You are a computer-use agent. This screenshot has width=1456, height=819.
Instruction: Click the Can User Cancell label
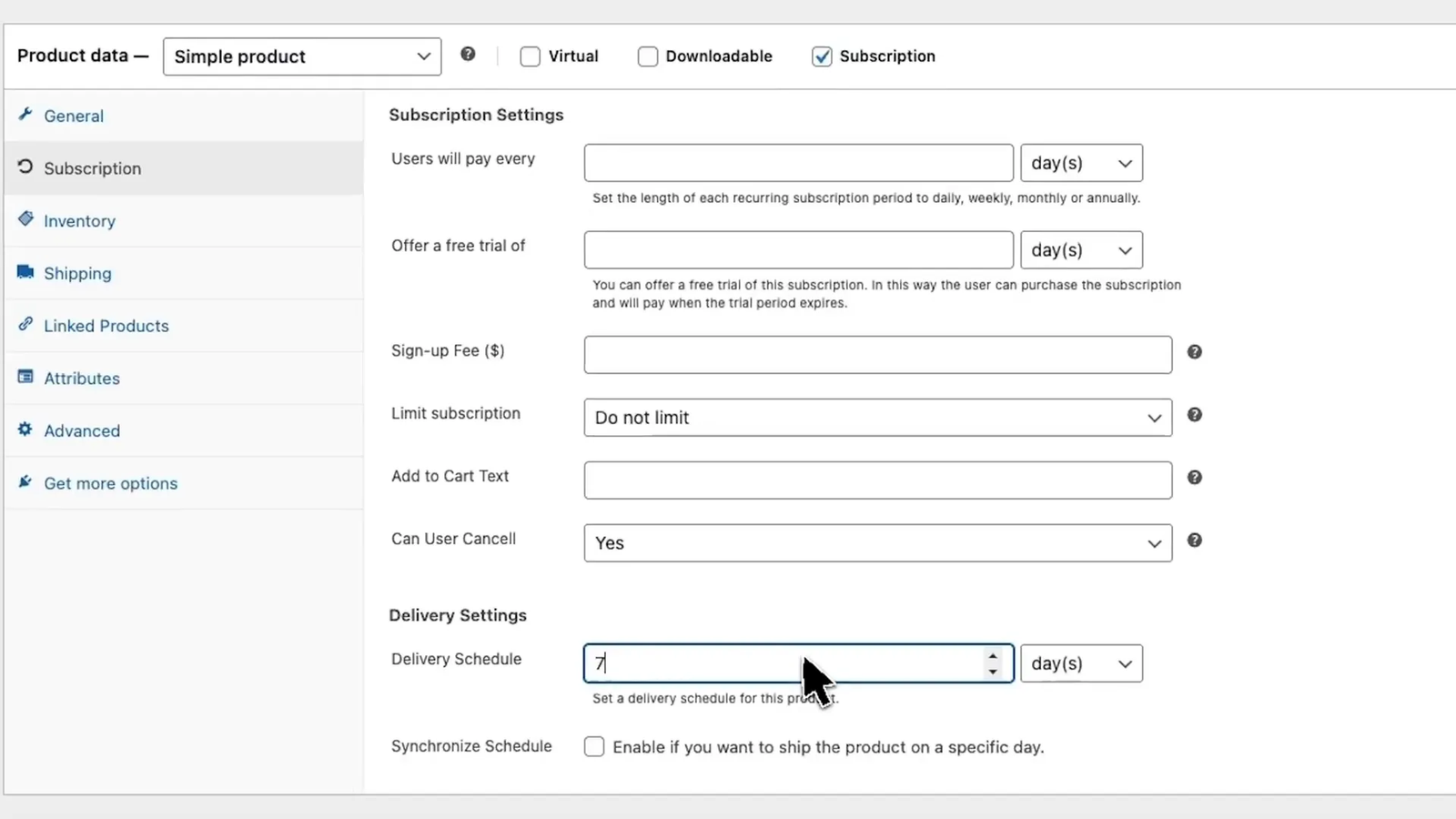453,539
